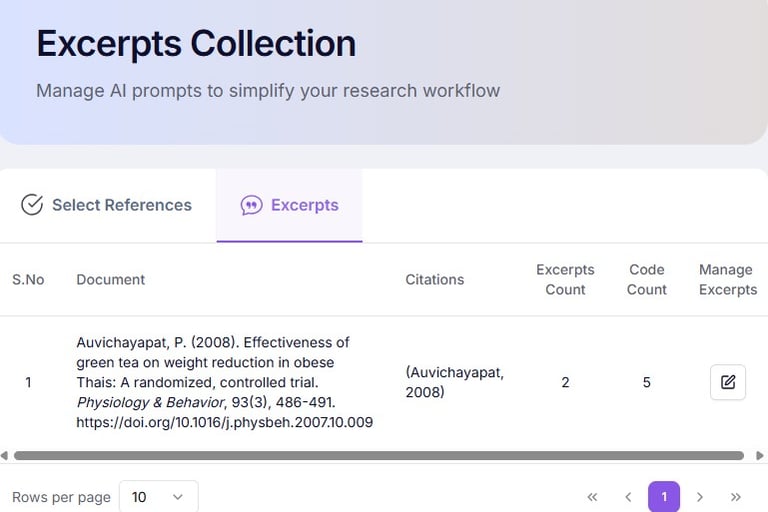Click the Excerpts Count column header

565,280
